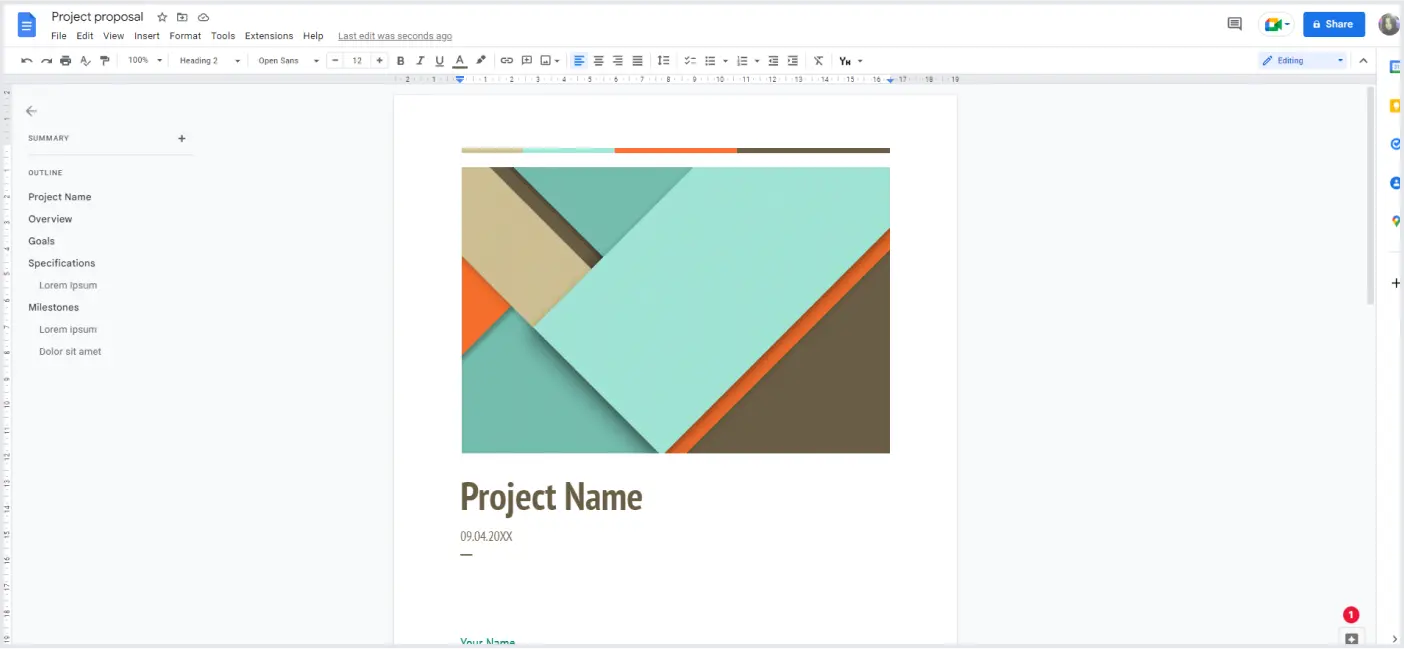Apply a checklist from the toolbar

pyautogui.click(x=689, y=60)
